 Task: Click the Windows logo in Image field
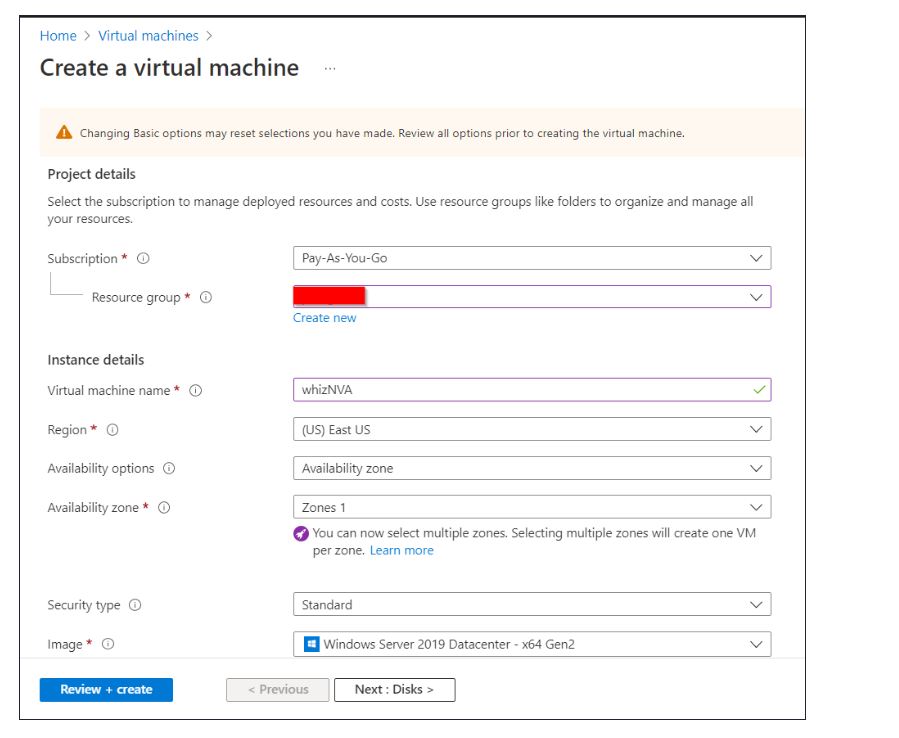tap(311, 645)
